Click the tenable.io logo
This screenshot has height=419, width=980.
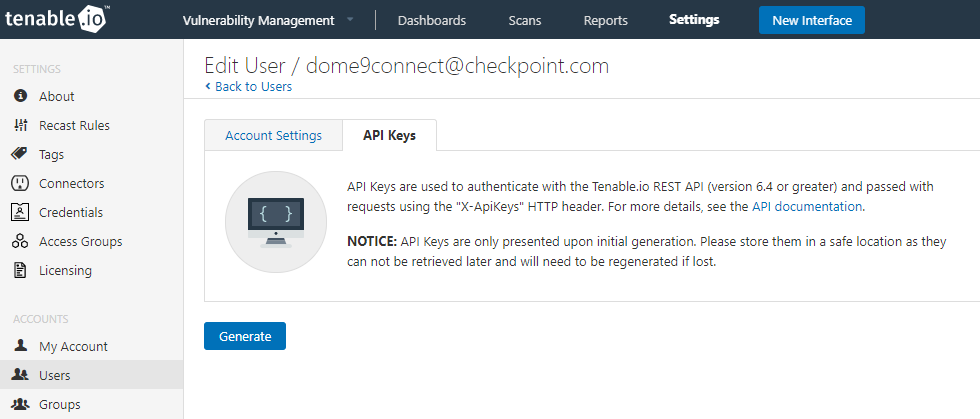click(x=57, y=19)
